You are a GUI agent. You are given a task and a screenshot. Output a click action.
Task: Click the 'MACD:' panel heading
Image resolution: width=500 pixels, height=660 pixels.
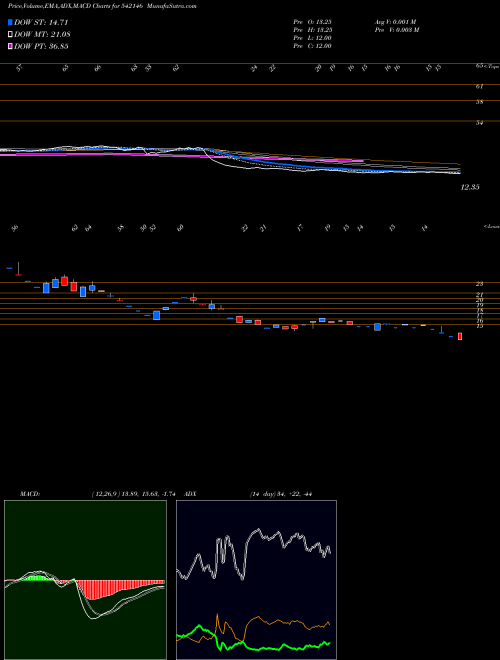[x=29, y=494]
